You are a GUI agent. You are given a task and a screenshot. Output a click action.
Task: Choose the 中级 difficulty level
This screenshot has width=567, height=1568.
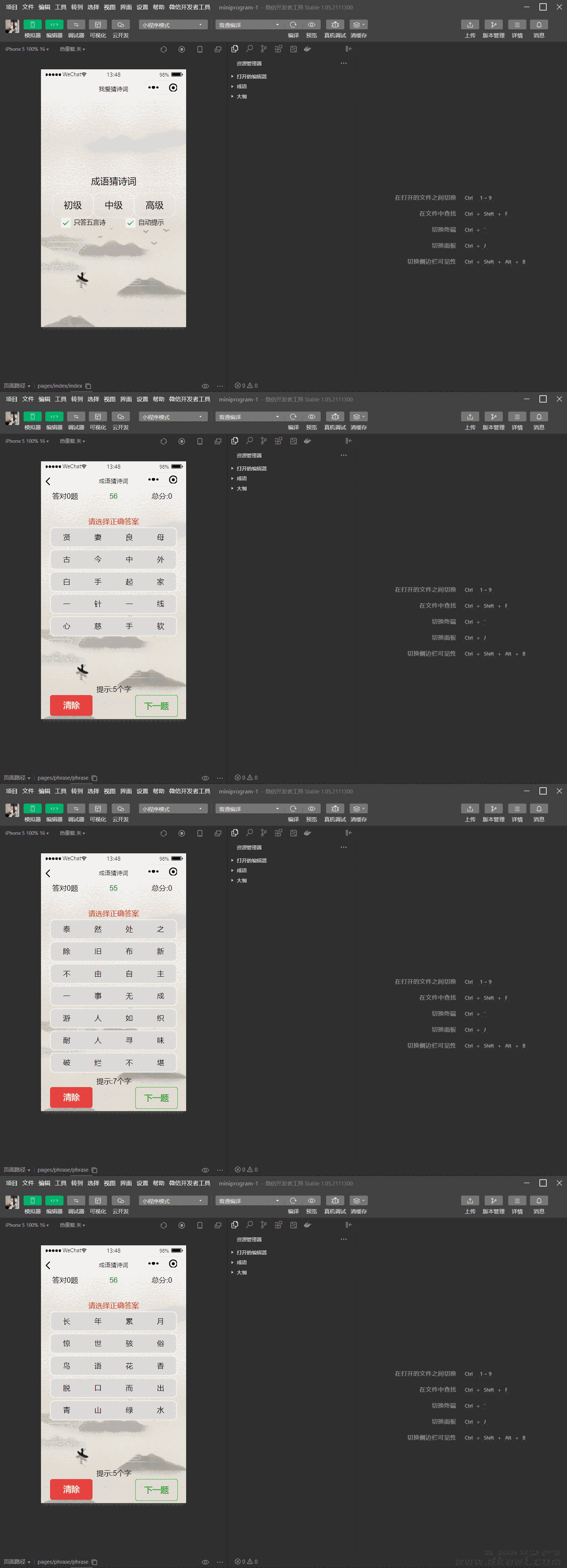(114, 205)
